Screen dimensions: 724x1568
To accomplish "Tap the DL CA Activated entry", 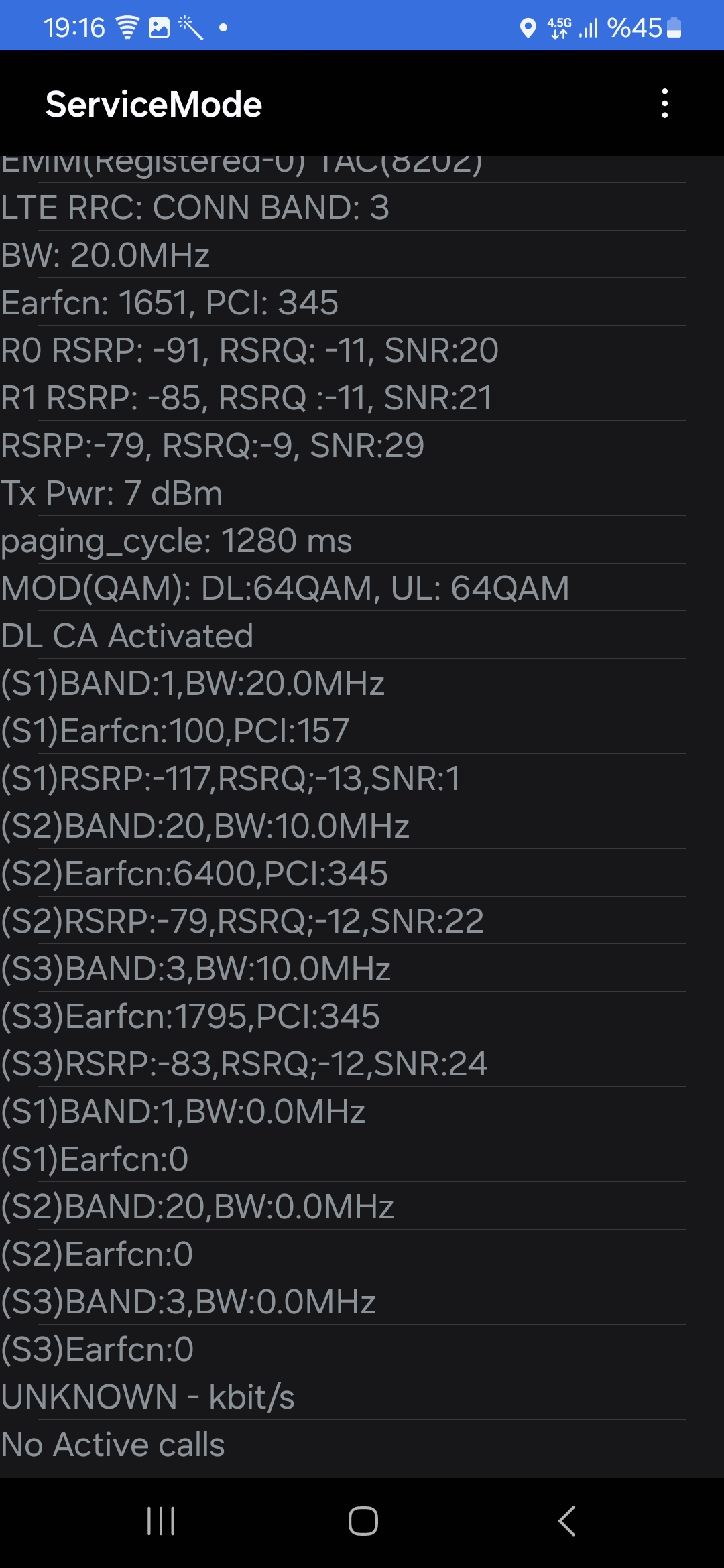I will click(343, 635).
